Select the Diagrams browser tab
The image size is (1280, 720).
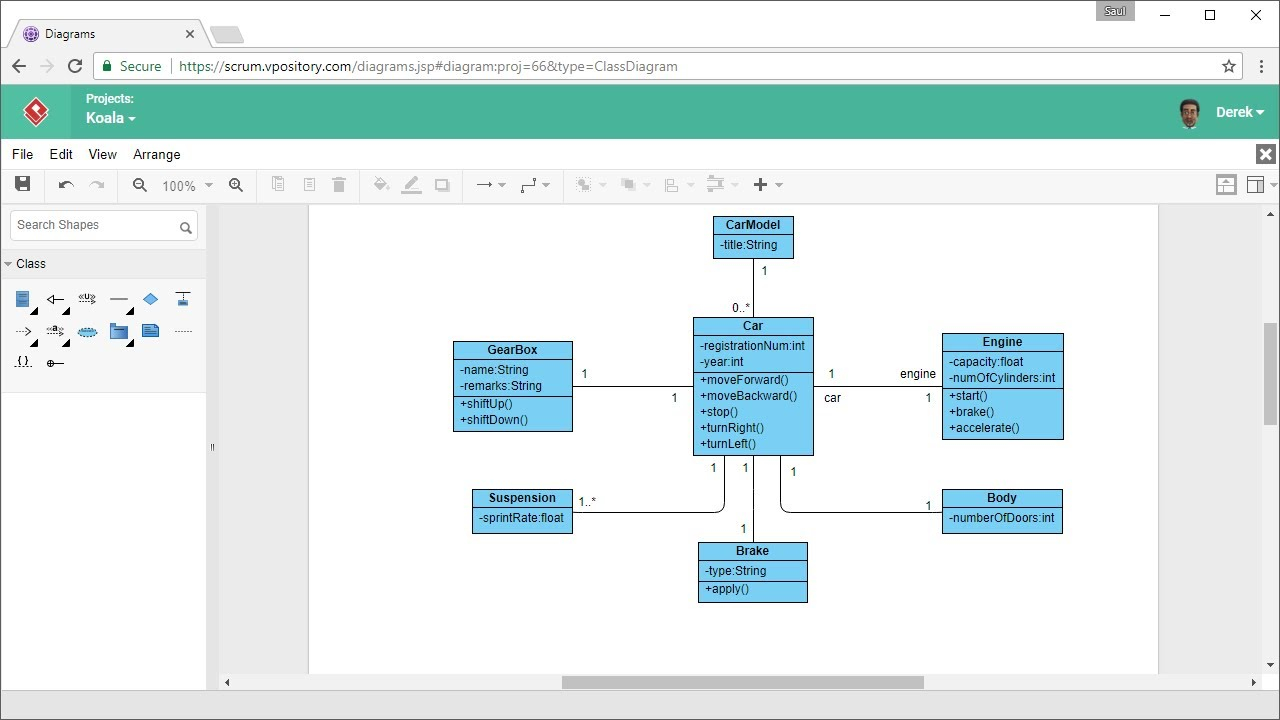(108, 34)
